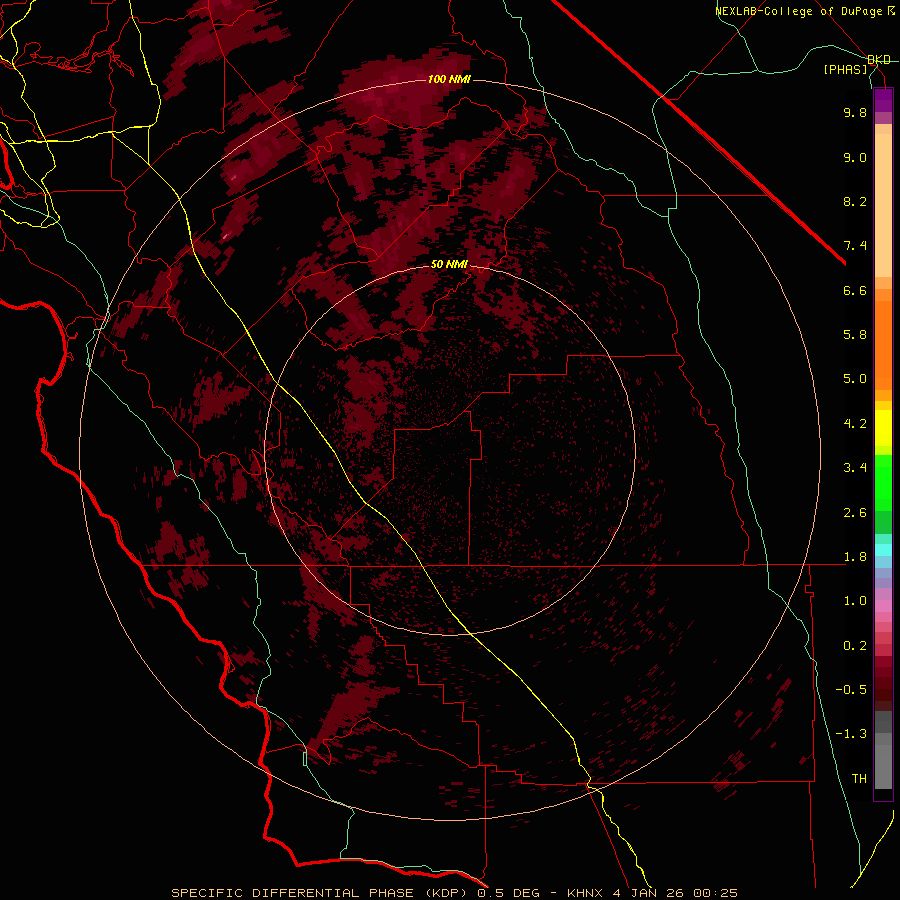Screen dimensions: 900x900
Task: Select the cyan band of the color bar
Action: click(883, 550)
